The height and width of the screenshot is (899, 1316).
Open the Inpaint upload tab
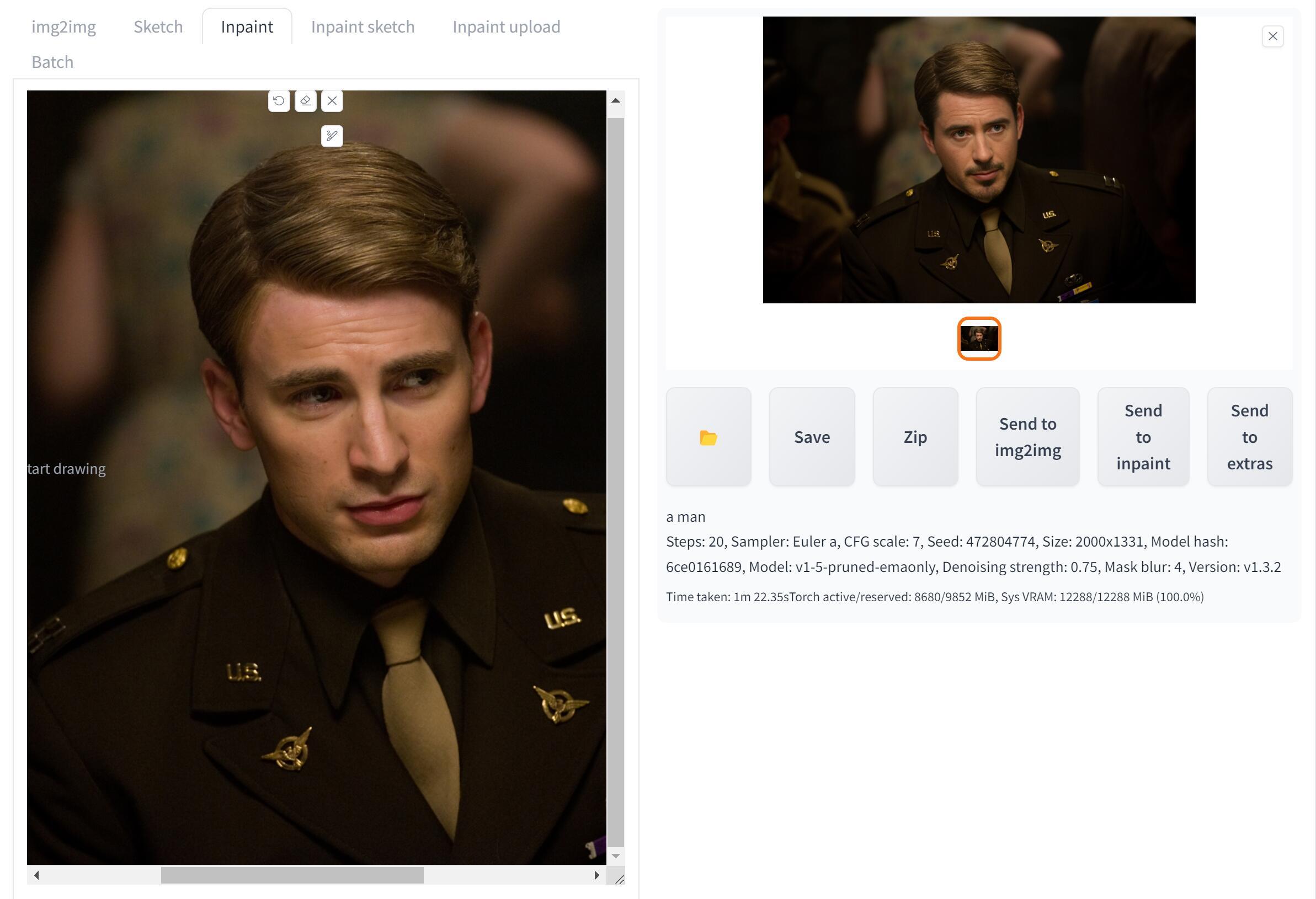click(506, 26)
